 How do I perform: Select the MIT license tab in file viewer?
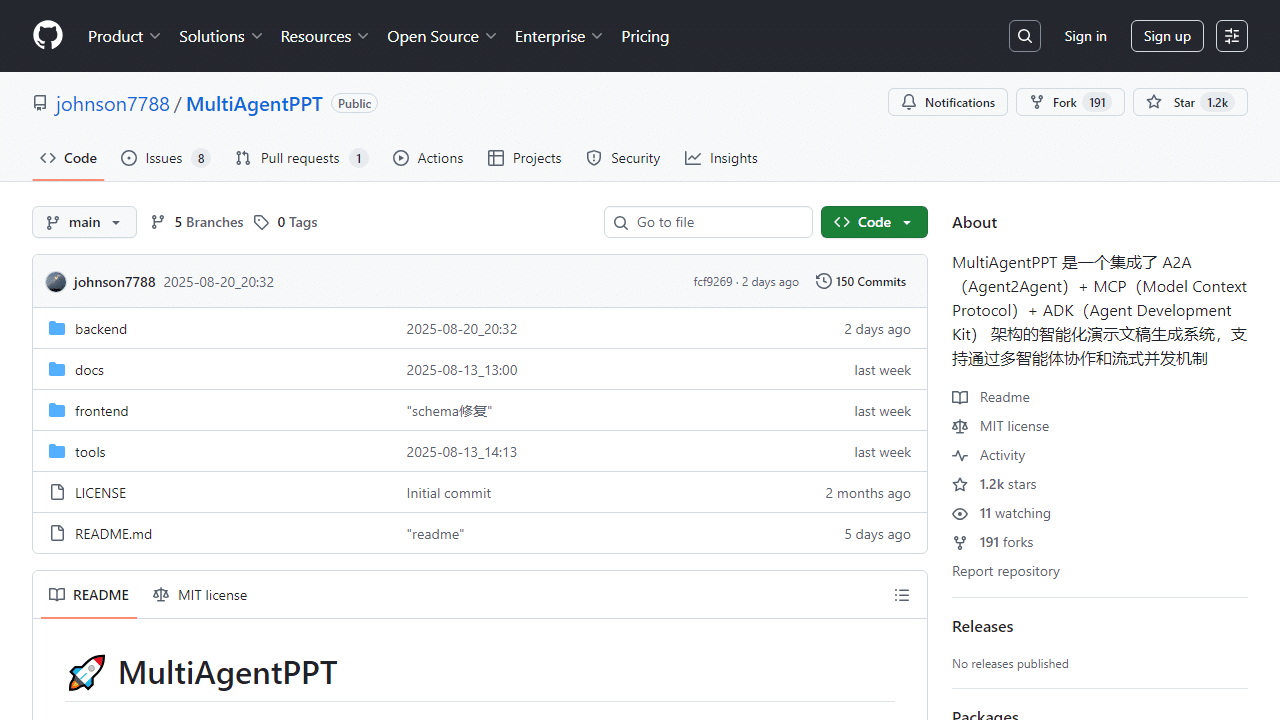[x=200, y=595]
